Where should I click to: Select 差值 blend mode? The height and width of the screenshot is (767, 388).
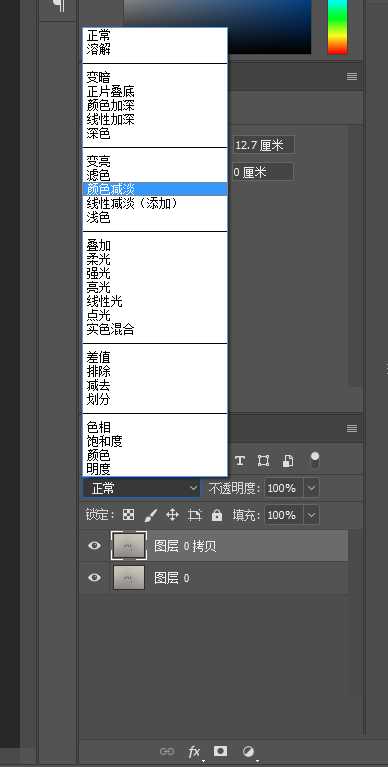click(155, 358)
